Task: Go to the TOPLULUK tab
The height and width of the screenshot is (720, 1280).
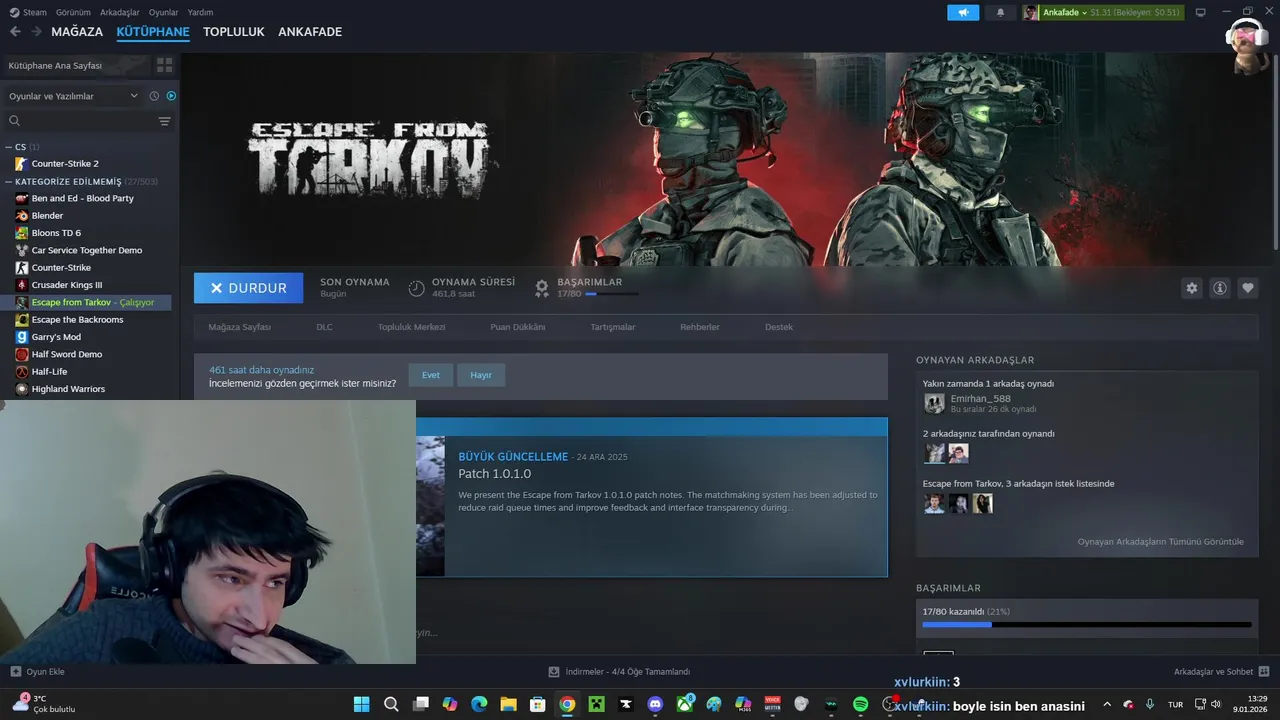Action: (234, 32)
